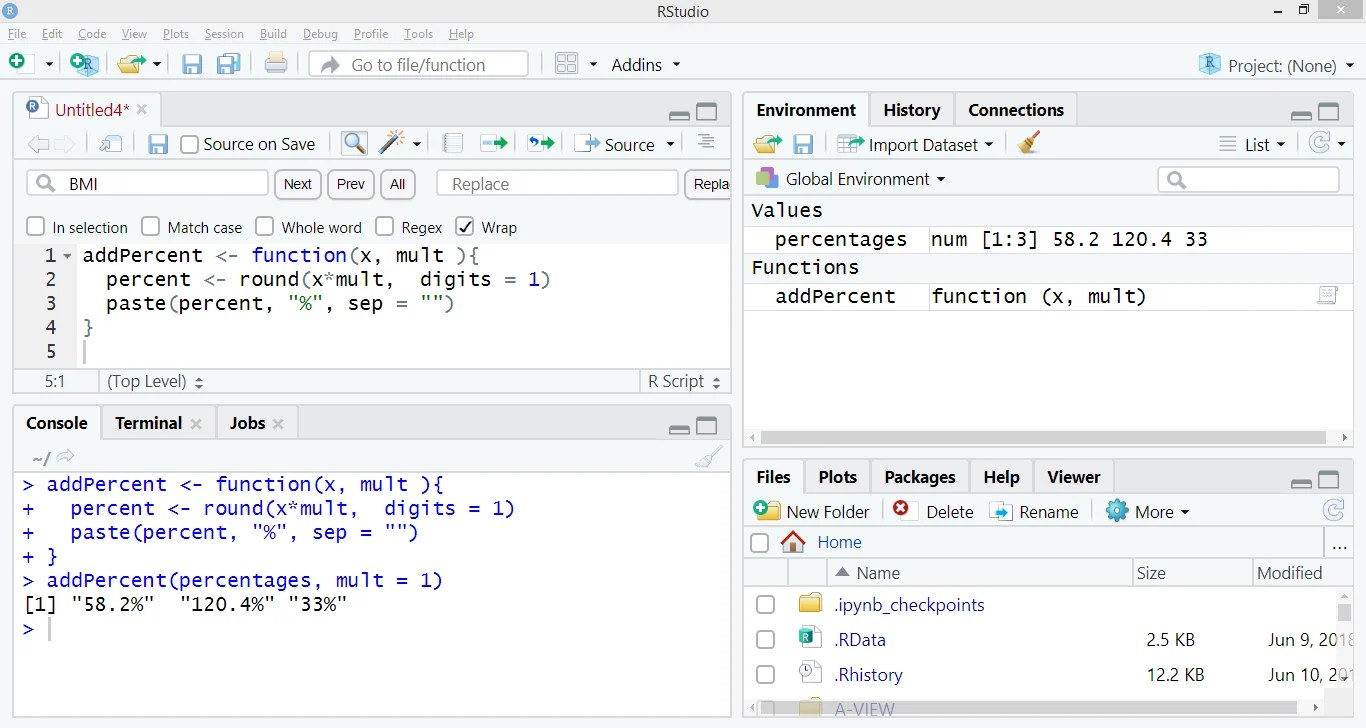Image resolution: width=1366 pixels, height=728 pixels.
Task: Create a new file with the plus icon
Action: (x=15, y=63)
